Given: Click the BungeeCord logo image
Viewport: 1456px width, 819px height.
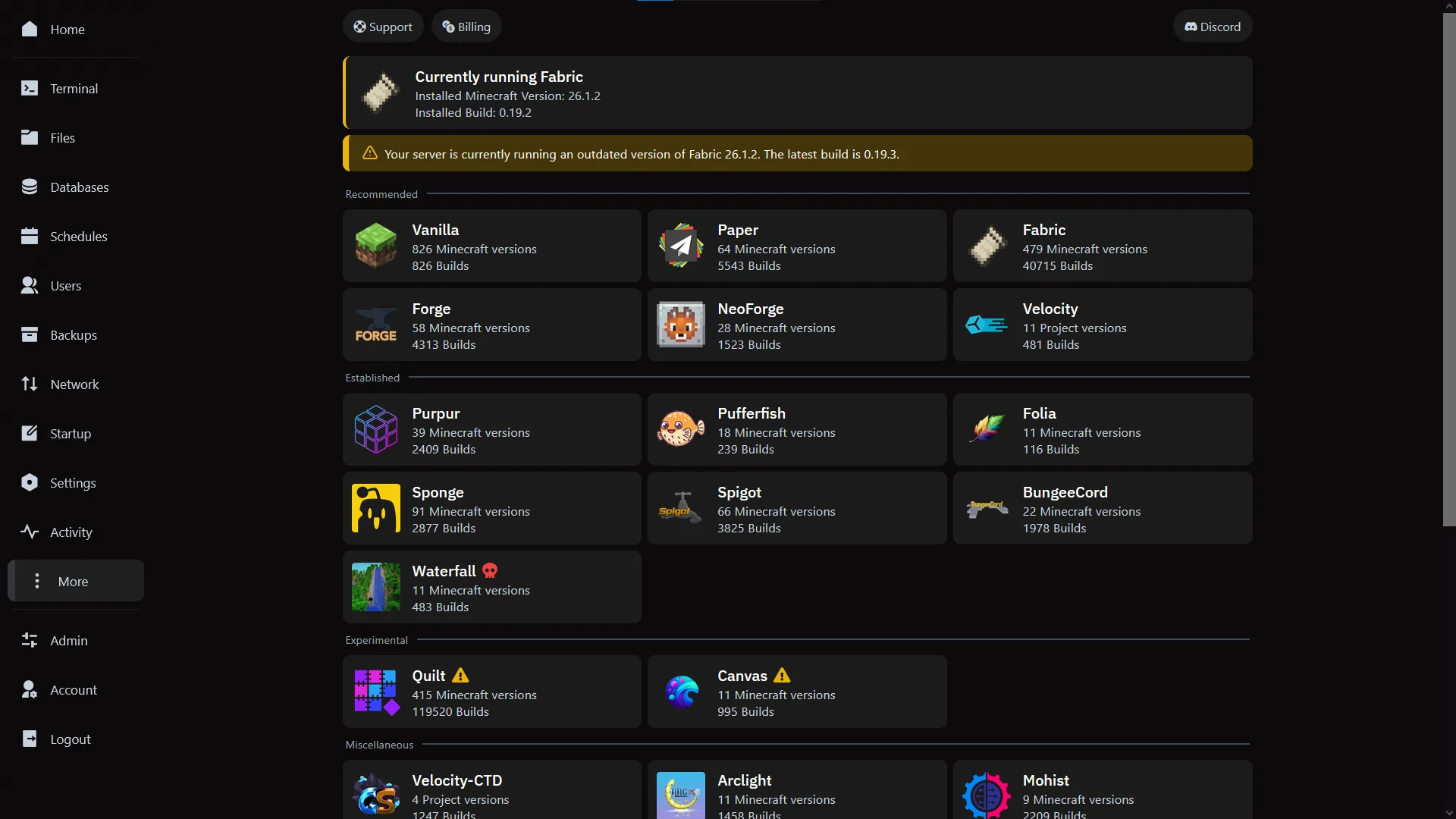Looking at the screenshot, I should point(986,508).
